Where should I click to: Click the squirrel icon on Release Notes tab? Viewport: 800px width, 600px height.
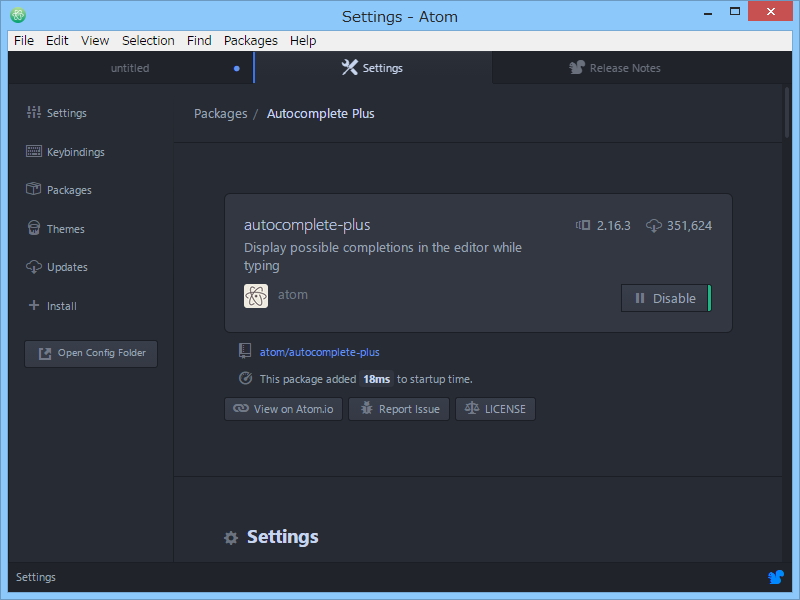pyautogui.click(x=577, y=67)
